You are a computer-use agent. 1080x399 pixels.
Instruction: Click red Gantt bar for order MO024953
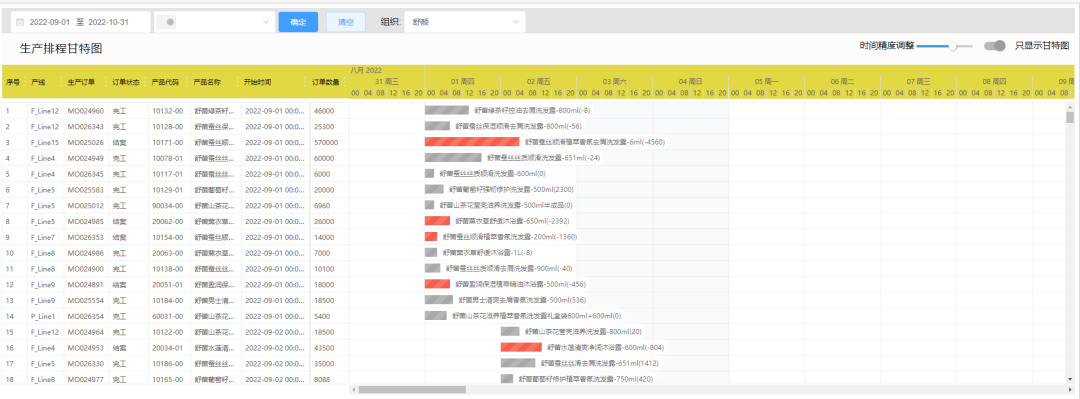tap(521, 347)
